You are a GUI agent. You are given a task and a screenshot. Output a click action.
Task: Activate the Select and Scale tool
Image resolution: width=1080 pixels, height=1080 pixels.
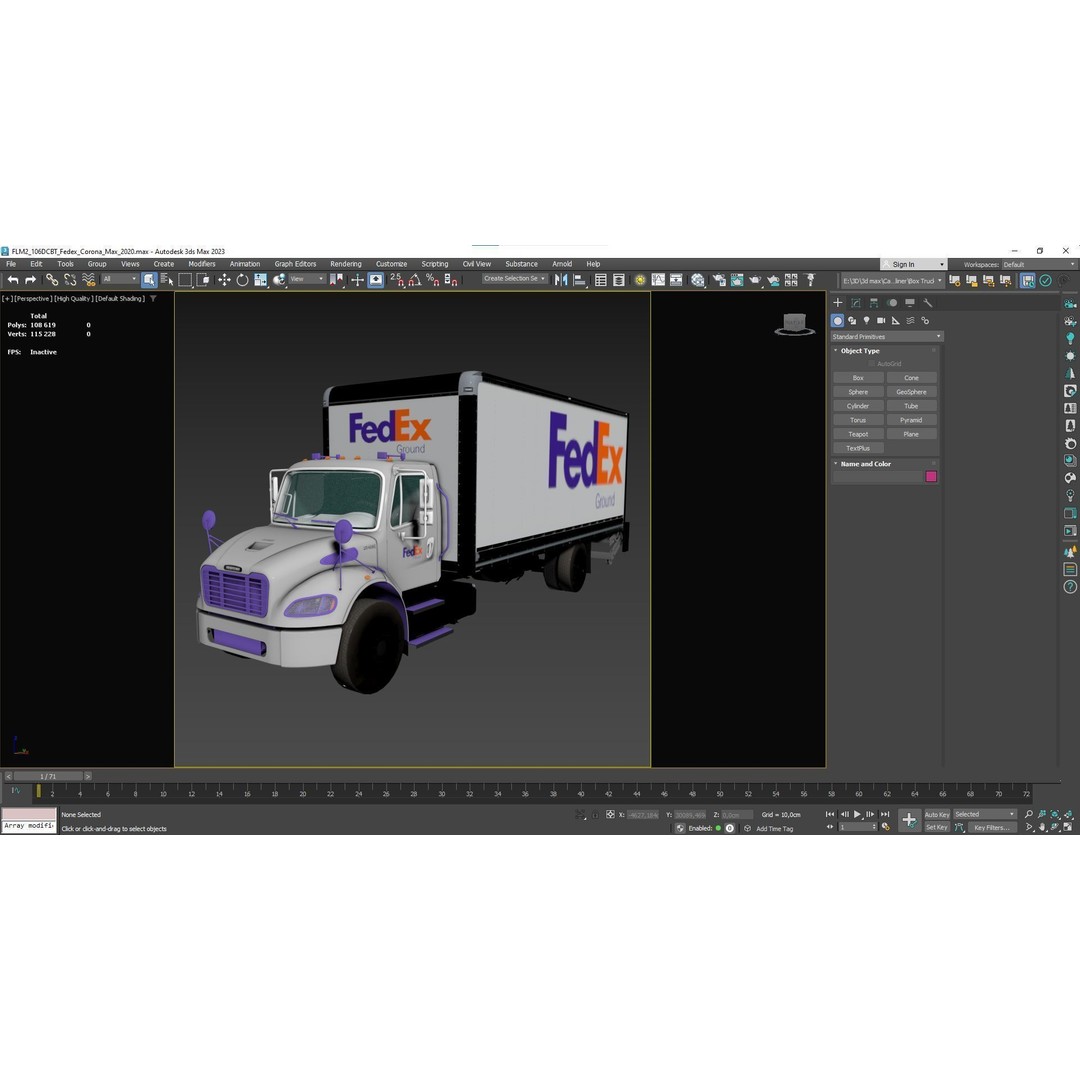click(260, 280)
